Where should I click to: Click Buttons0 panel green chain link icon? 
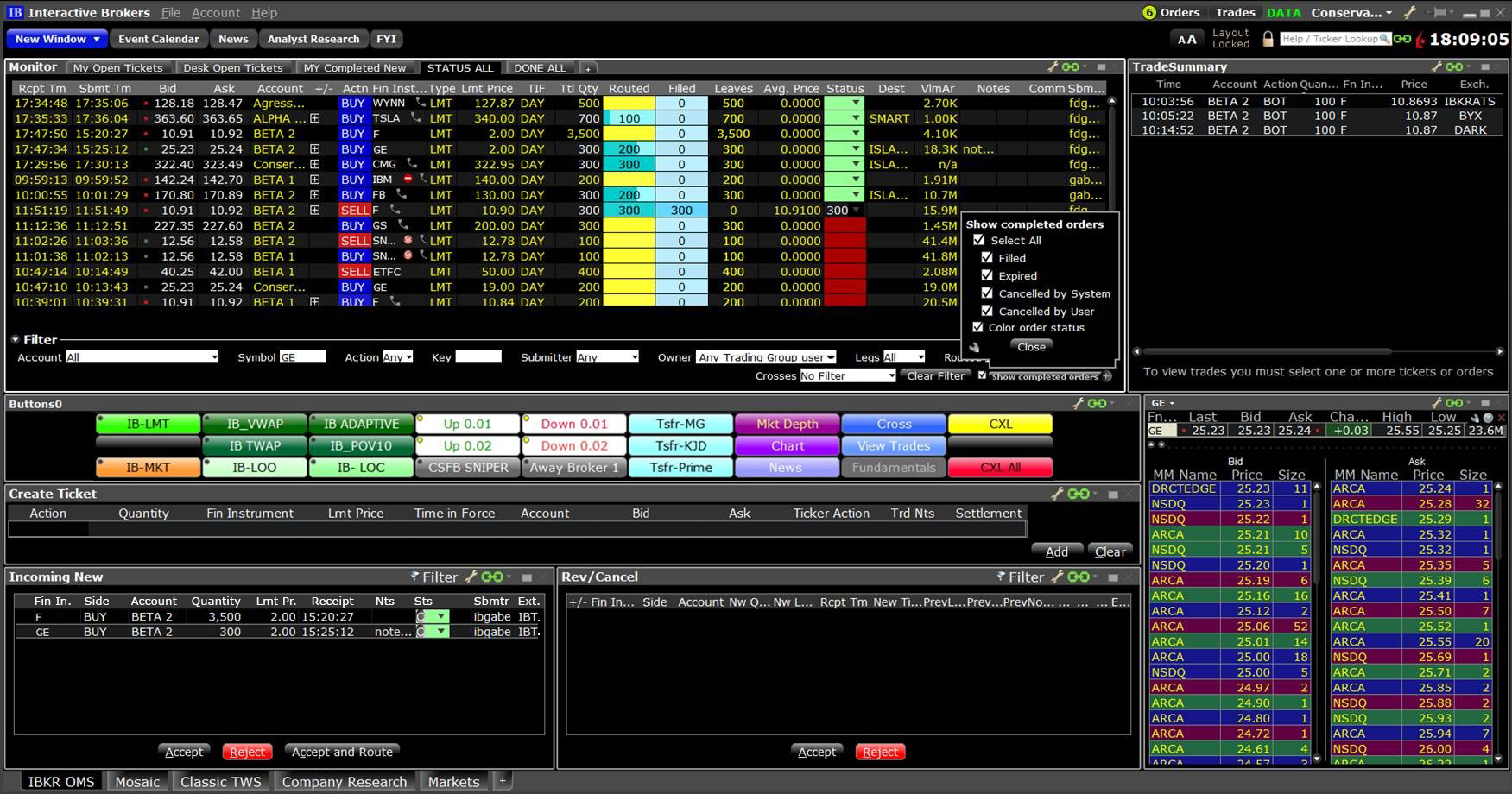(x=1098, y=403)
